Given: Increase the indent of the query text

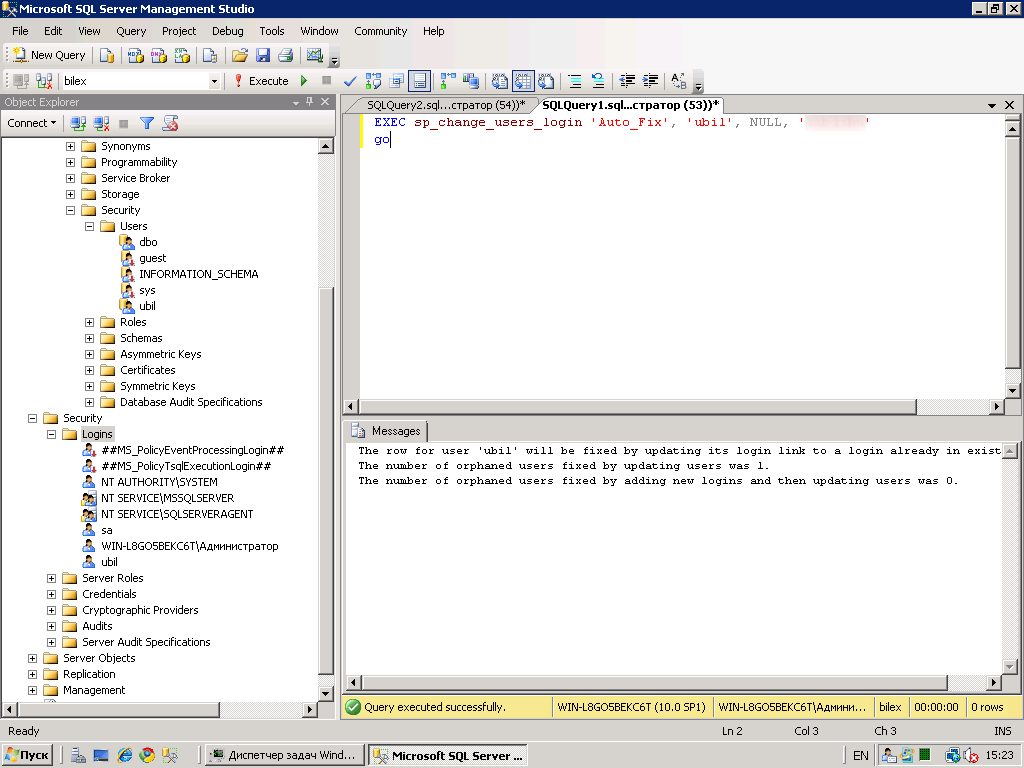Looking at the screenshot, I should [x=650, y=81].
